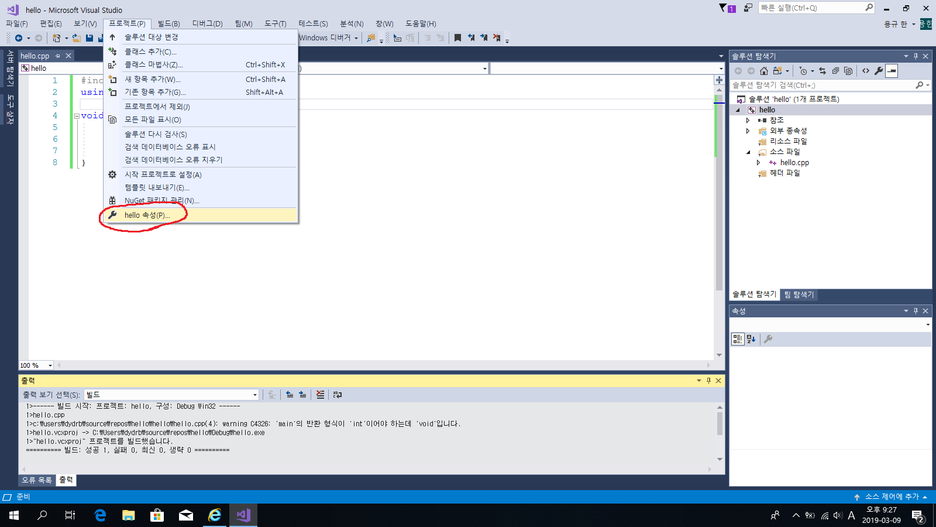
Task: Open Windows 디버거 dropdown arrow
Action: pyautogui.click(x=356, y=38)
